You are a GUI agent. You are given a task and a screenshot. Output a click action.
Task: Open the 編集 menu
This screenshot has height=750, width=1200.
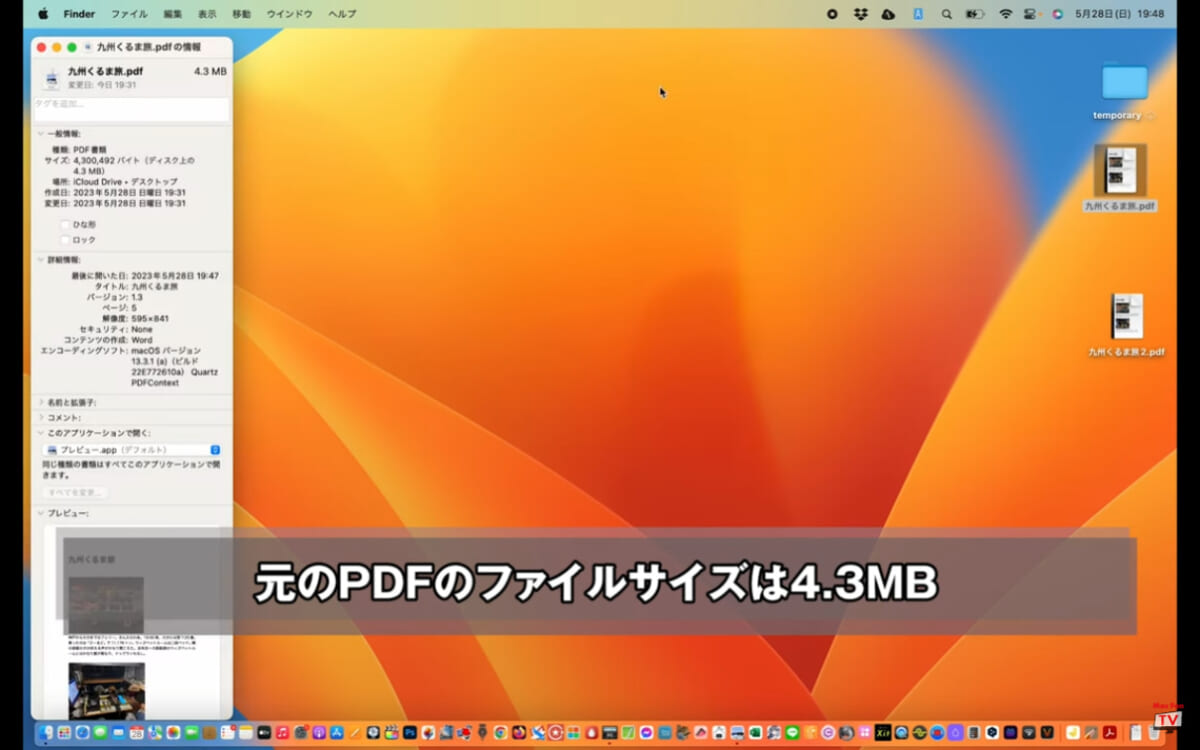click(173, 14)
